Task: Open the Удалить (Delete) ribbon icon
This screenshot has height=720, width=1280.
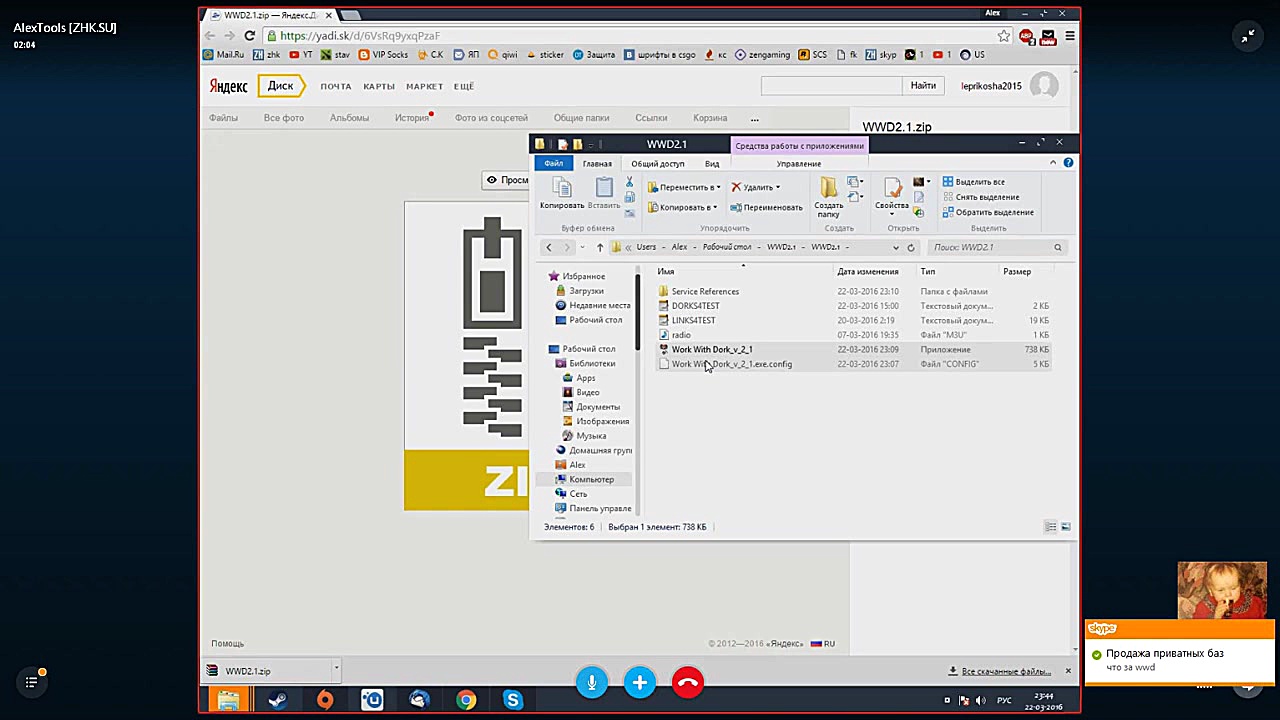Action: pos(752,187)
